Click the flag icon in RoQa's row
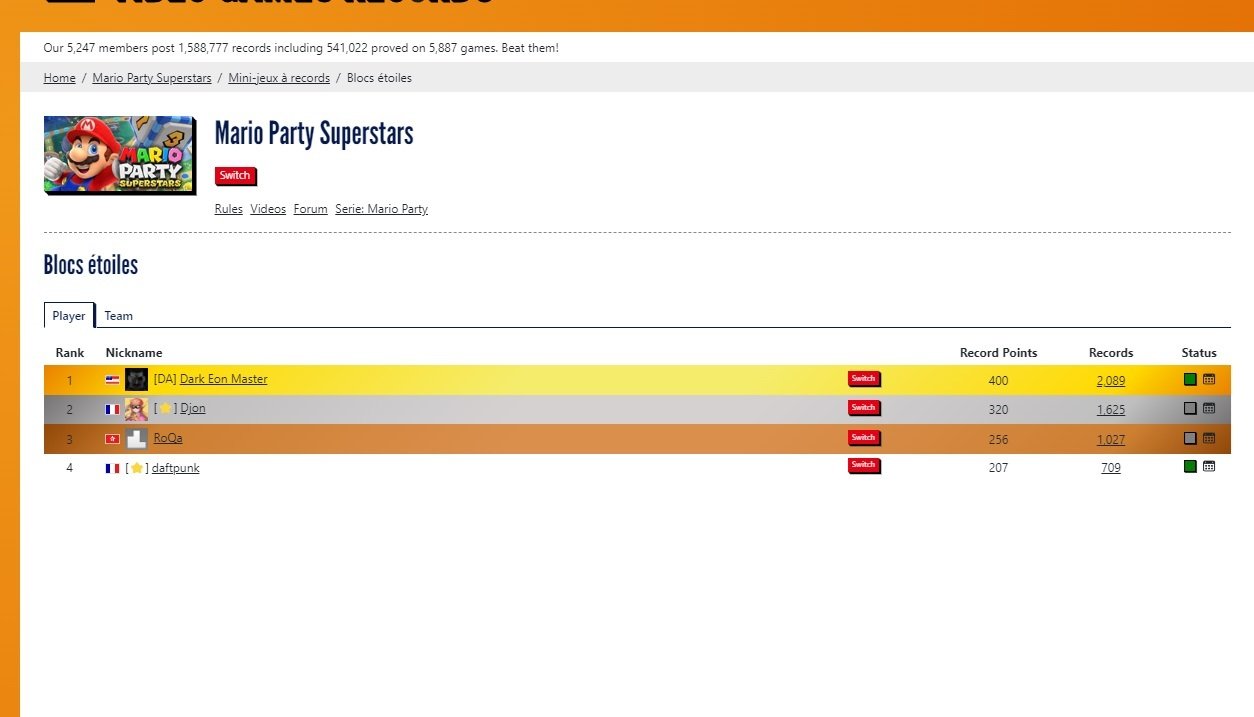Image resolution: width=1254 pixels, height=717 pixels. pos(113,439)
